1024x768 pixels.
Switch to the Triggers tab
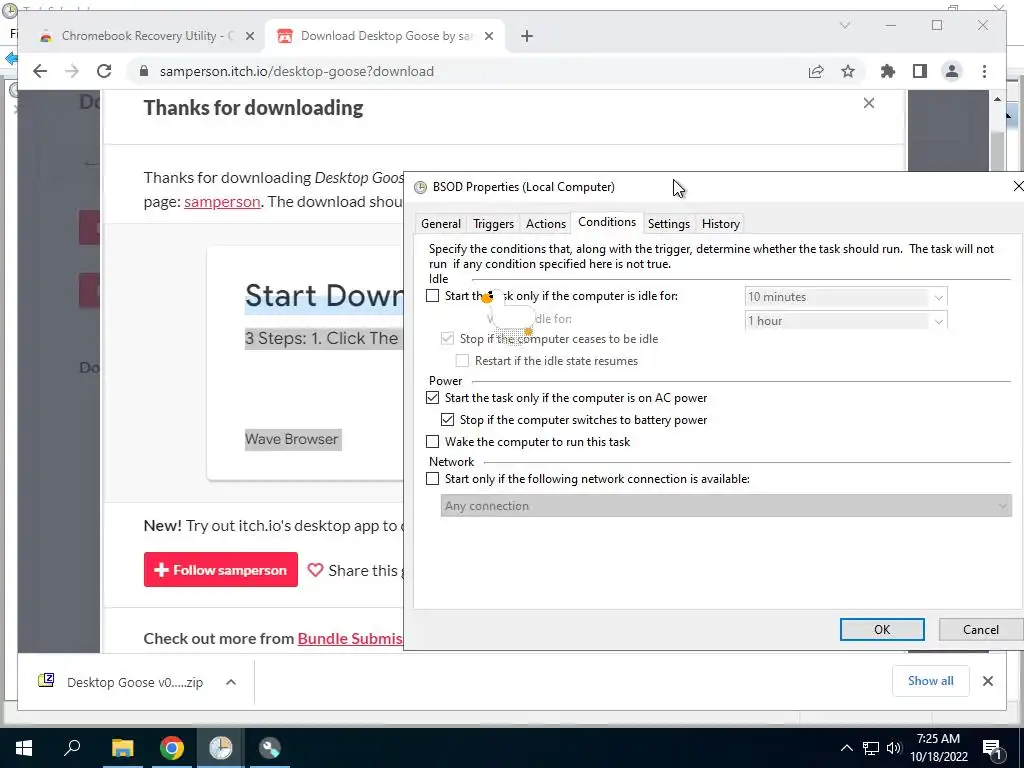493,223
